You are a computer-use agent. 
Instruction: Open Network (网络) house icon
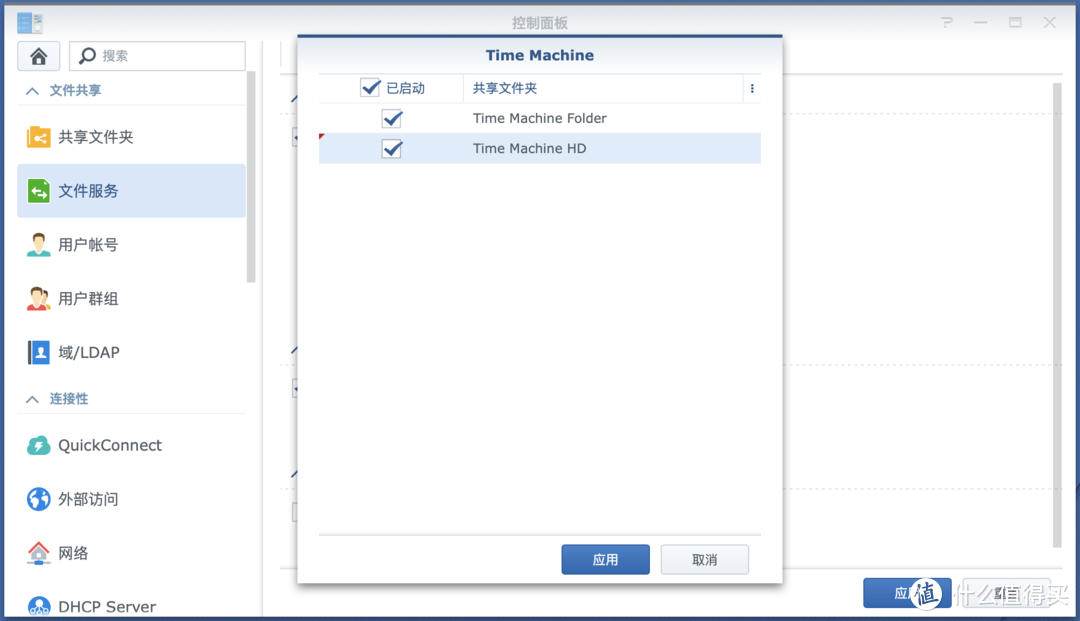[x=39, y=553]
